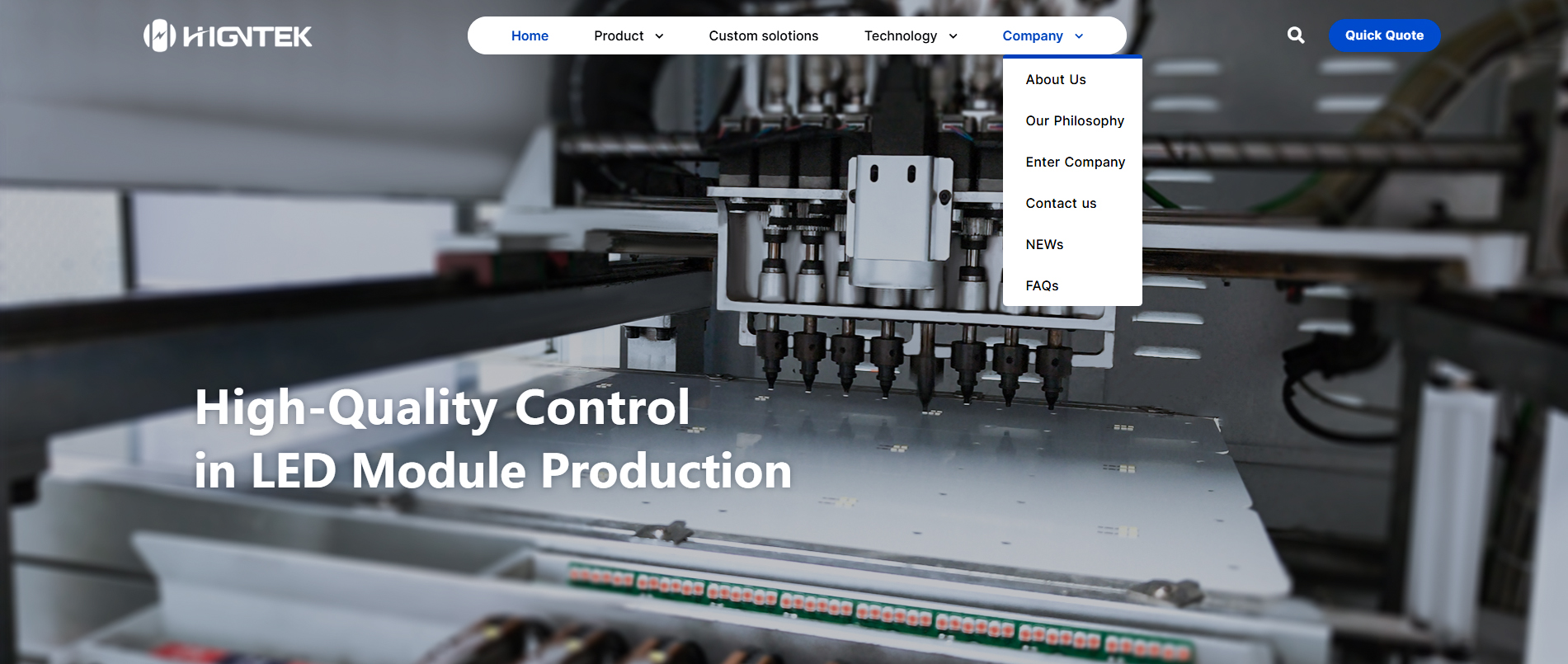Open Our Philosophy page
Image resolution: width=1568 pixels, height=664 pixels.
tap(1074, 121)
